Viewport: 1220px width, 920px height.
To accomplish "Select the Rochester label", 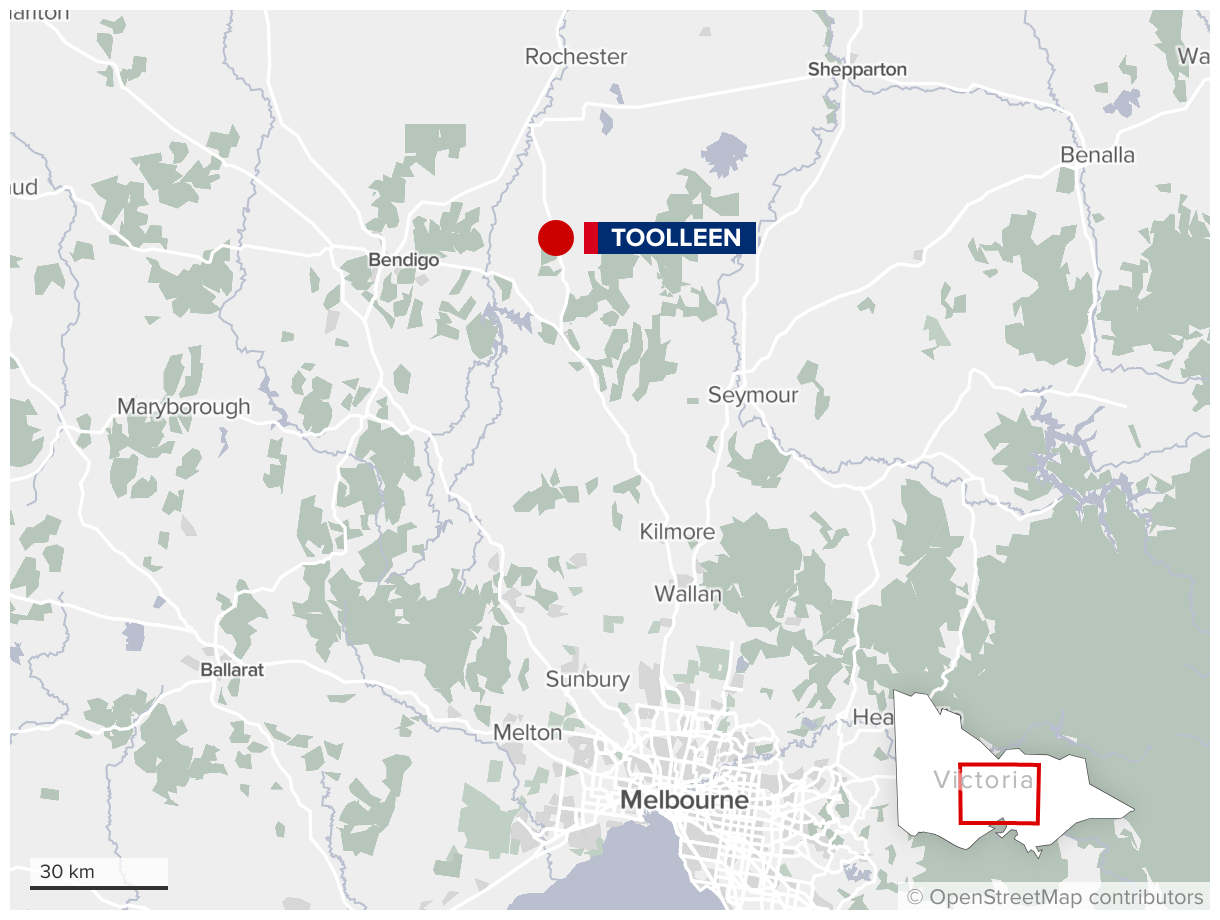I will click(576, 57).
